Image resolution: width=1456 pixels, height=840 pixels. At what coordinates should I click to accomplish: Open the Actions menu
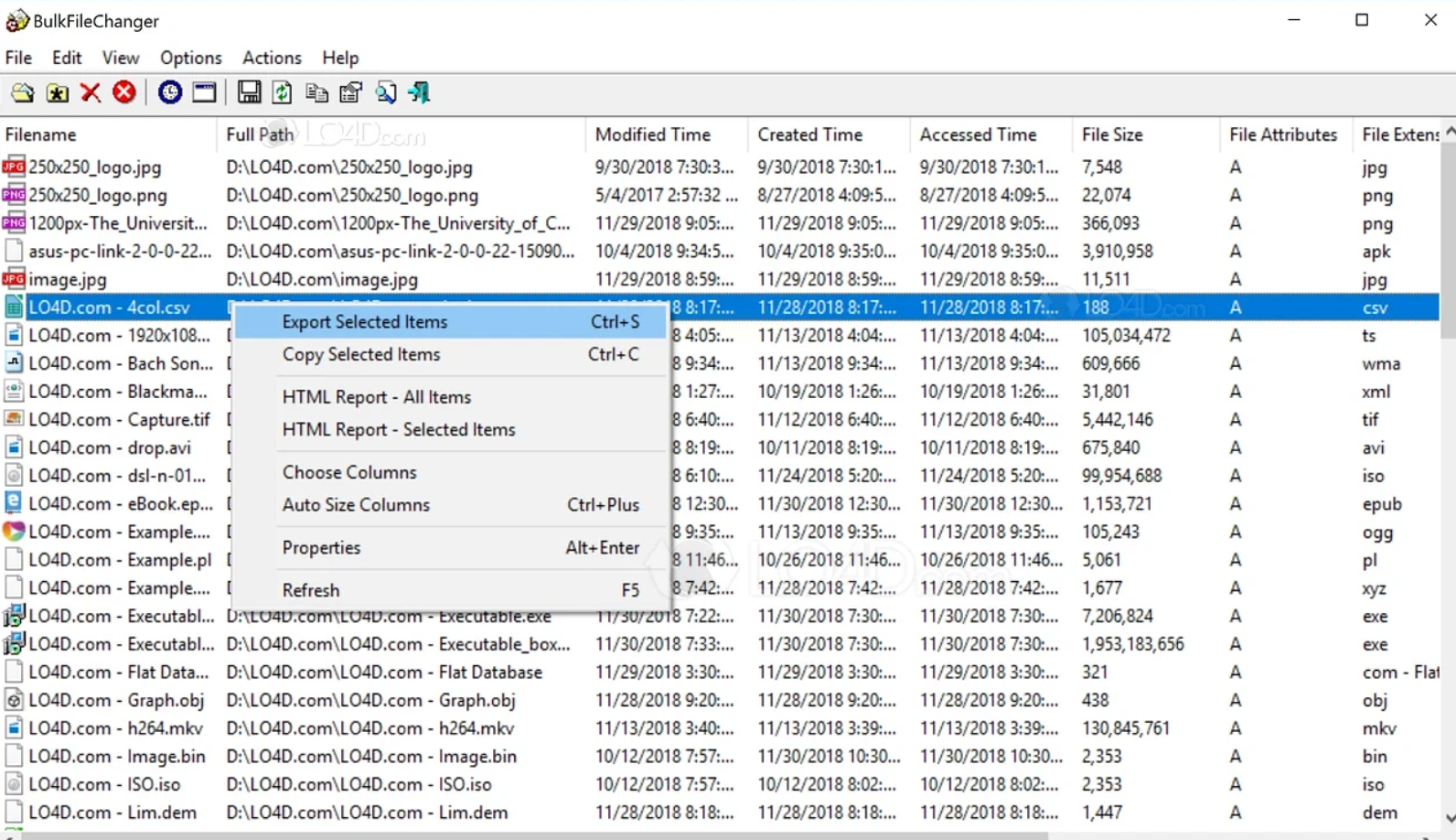pos(272,58)
